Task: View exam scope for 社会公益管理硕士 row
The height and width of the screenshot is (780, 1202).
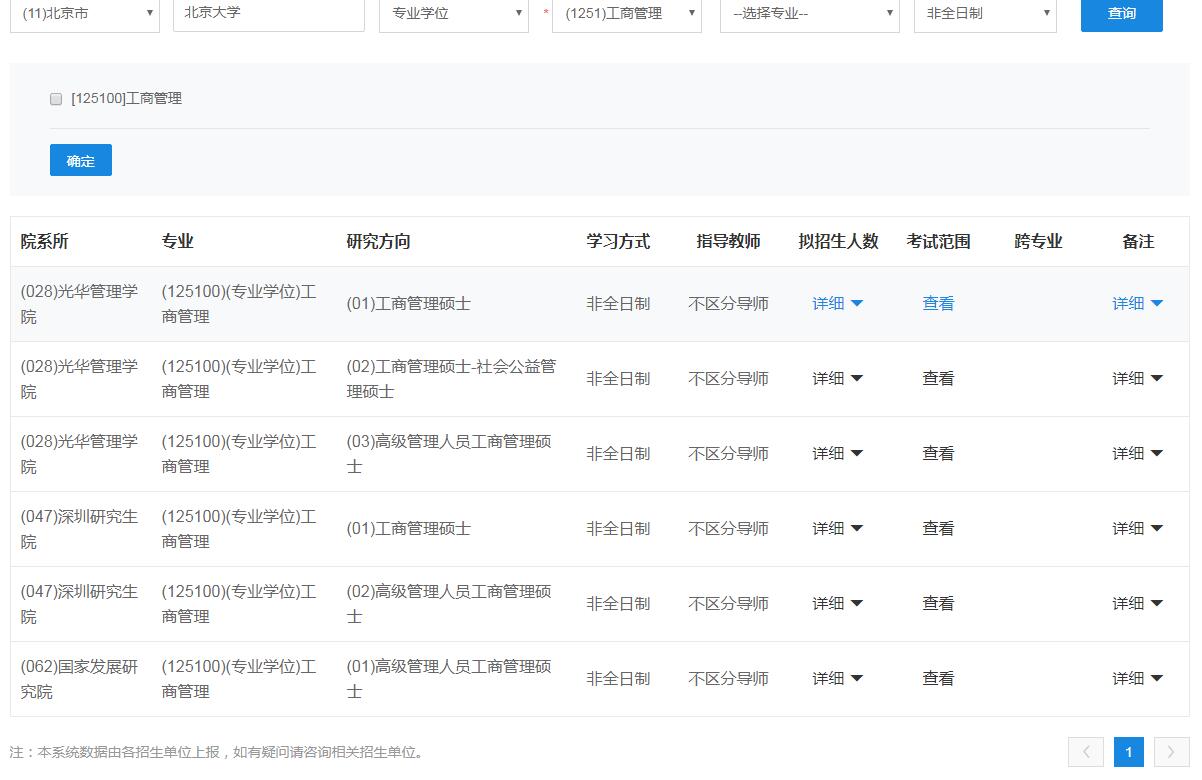Action: [938, 379]
